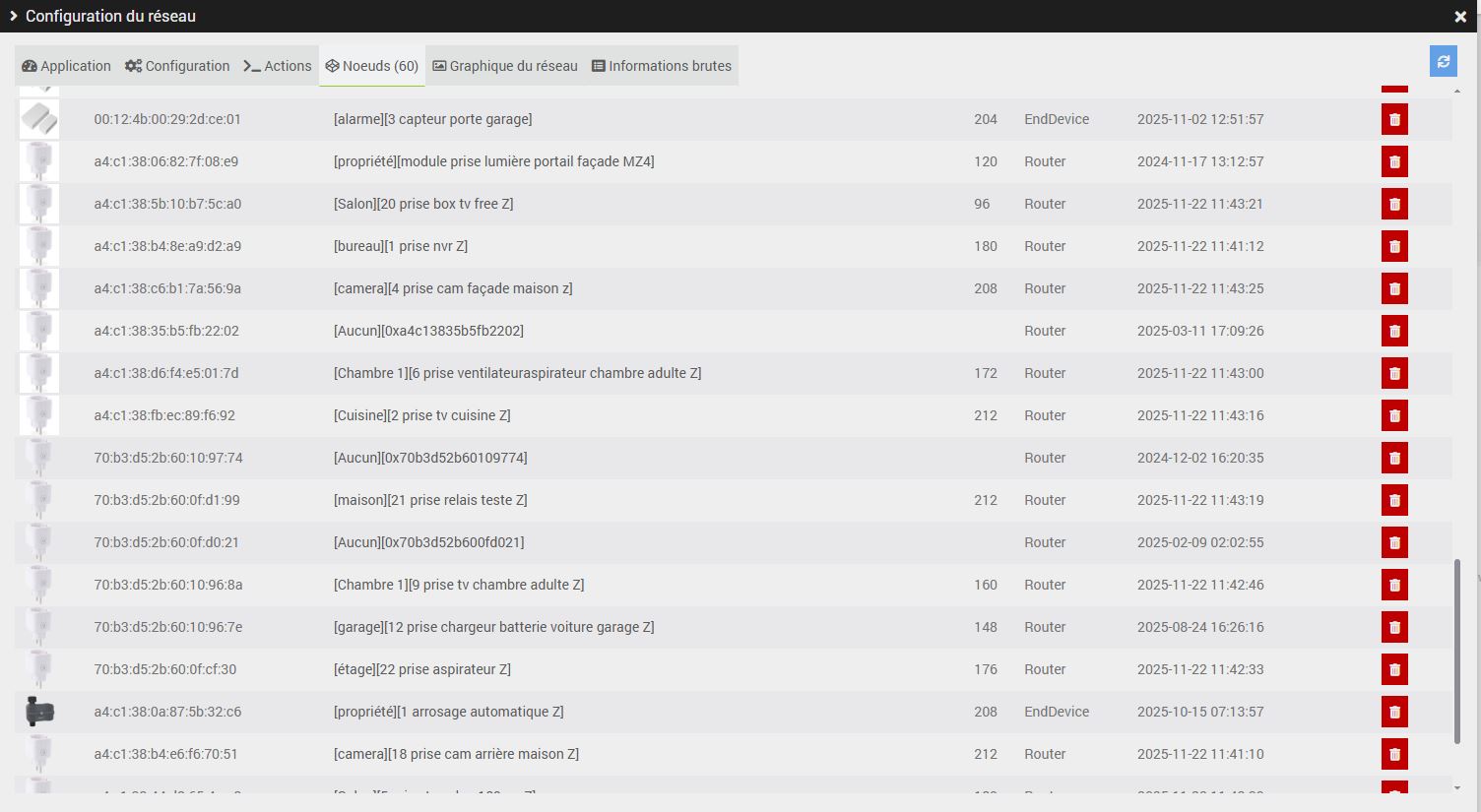Remove unnamed node 0x70b3d52b600fd021

click(x=1394, y=542)
